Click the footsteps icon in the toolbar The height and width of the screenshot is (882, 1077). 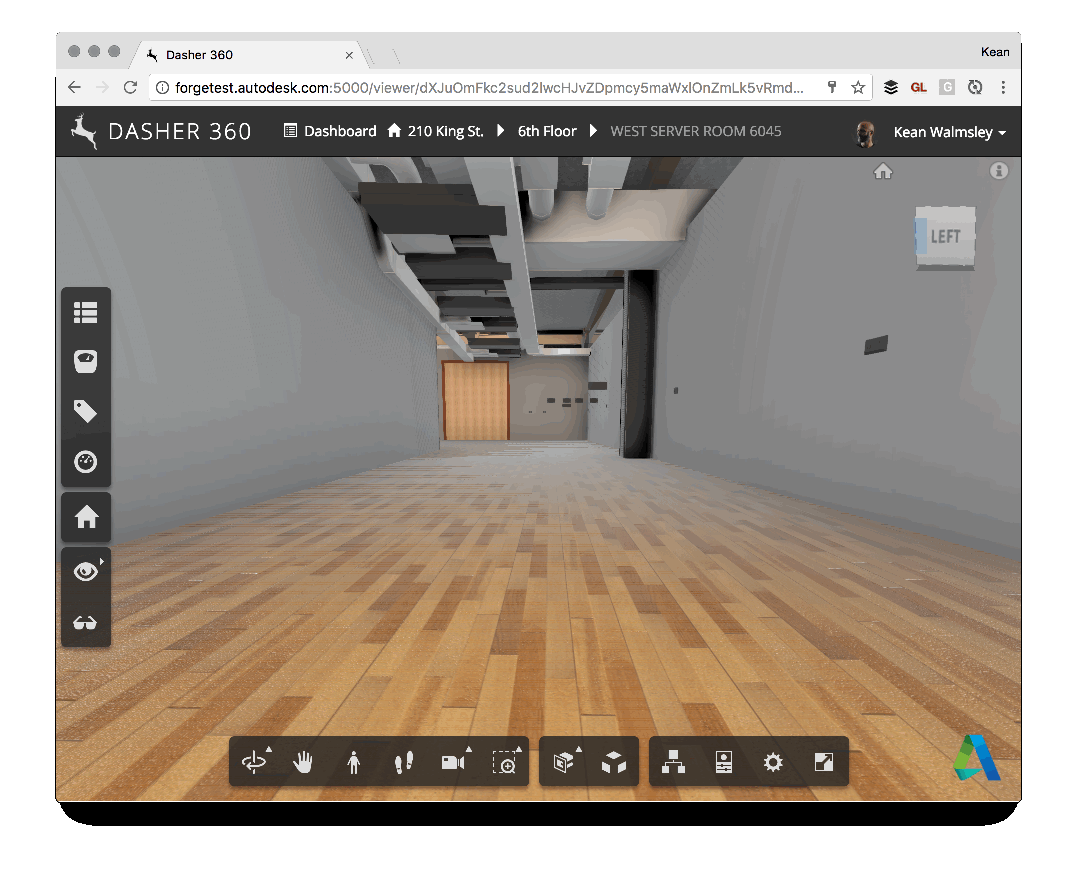click(404, 763)
